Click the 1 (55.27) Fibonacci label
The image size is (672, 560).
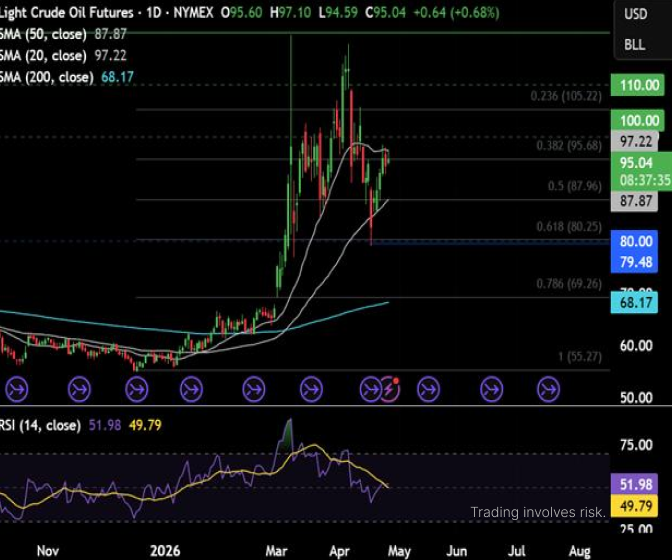[x=580, y=356]
